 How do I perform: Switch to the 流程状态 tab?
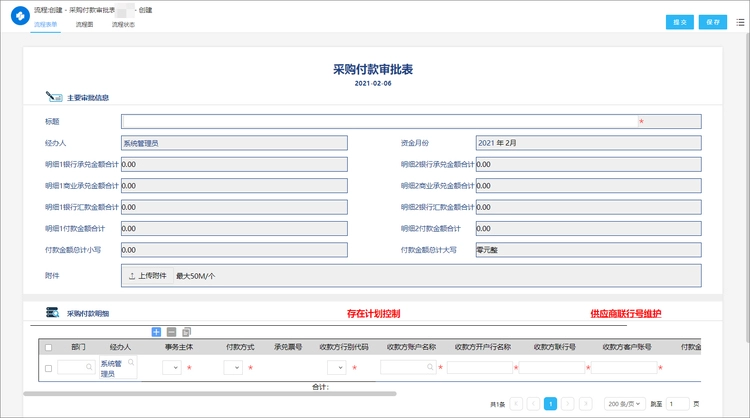[x=123, y=25]
